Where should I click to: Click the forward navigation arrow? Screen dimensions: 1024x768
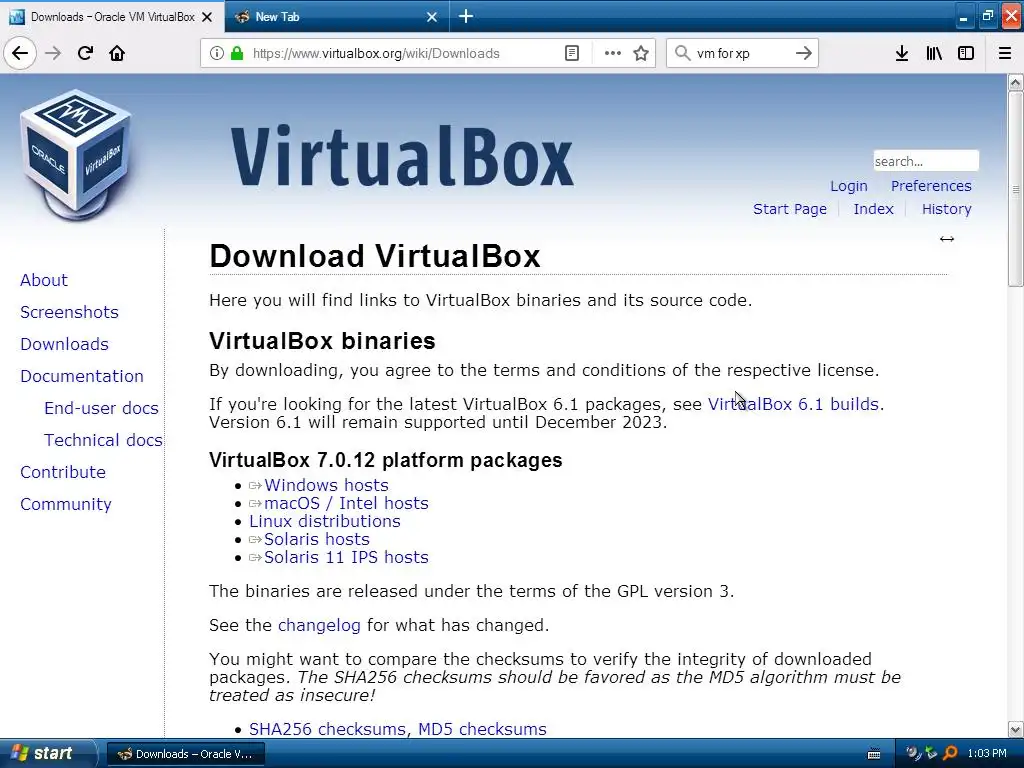pyautogui.click(x=53, y=53)
